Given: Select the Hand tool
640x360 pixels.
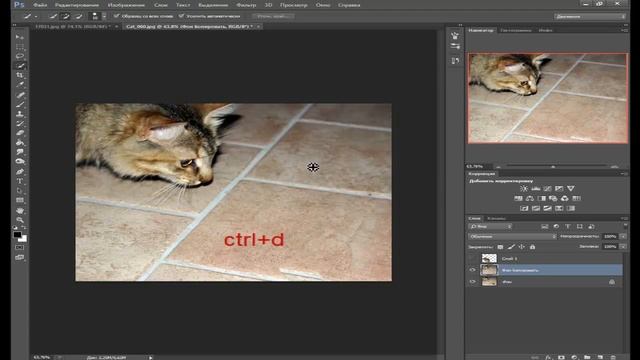Looking at the screenshot, I should (x=20, y=211).
